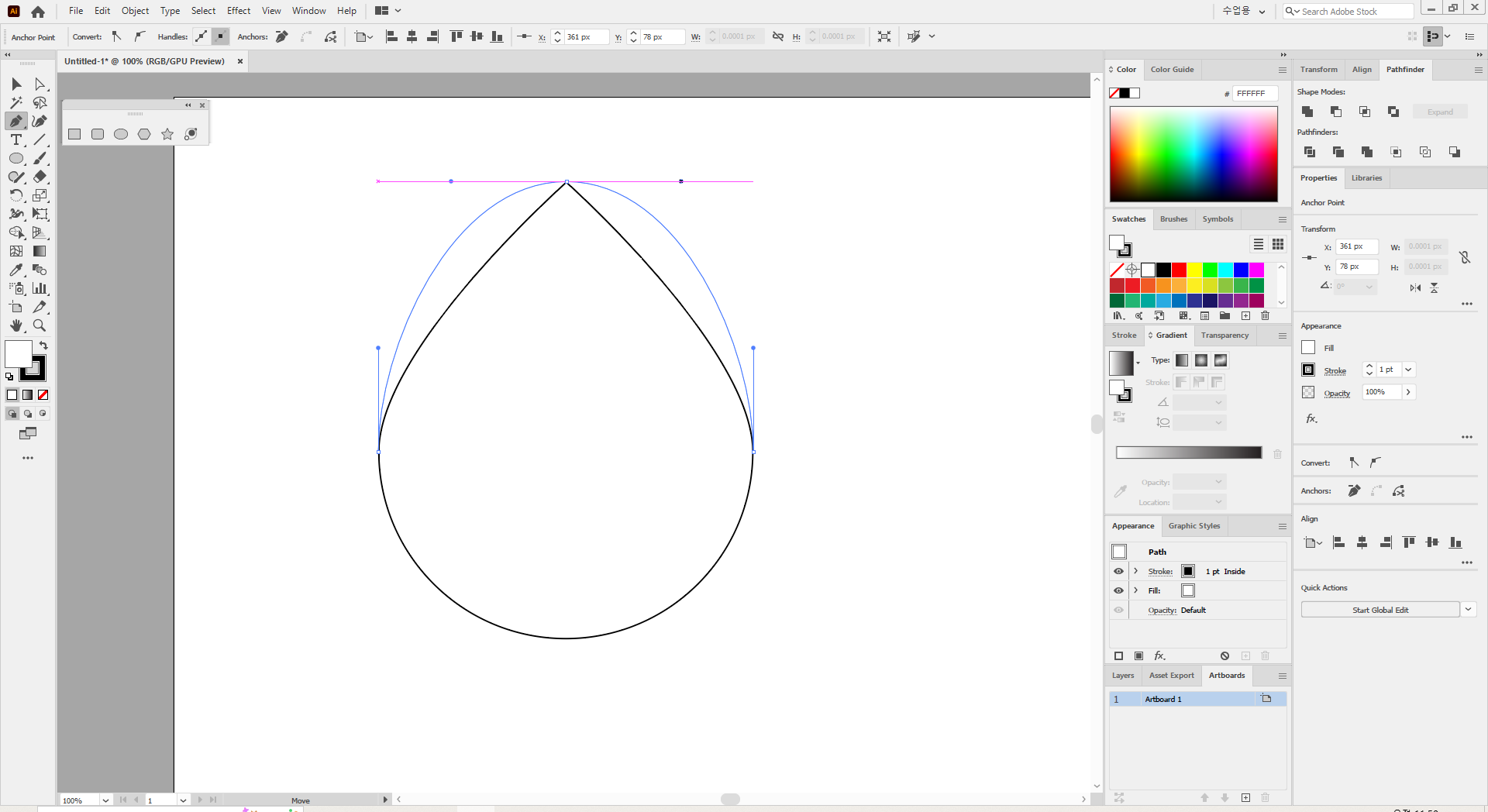Switch to the Transparency tab
The width and height of the screenshot is (1488, 812).
coord(1224,335)
